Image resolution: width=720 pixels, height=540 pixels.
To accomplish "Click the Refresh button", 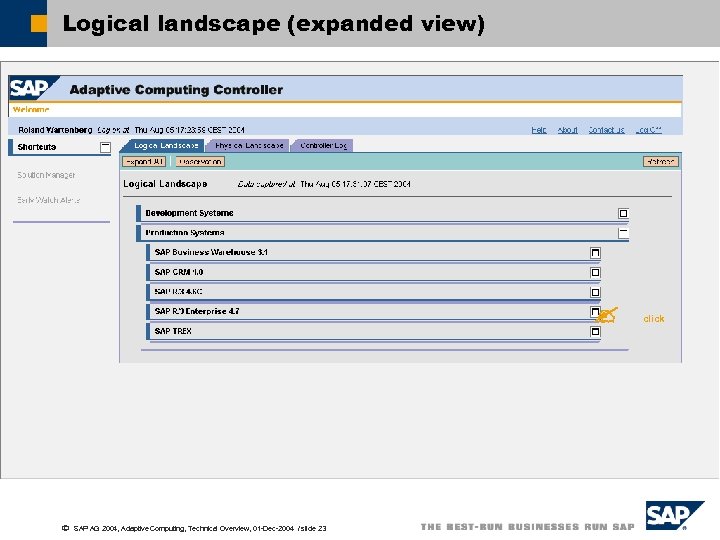I will coord(660,162).
